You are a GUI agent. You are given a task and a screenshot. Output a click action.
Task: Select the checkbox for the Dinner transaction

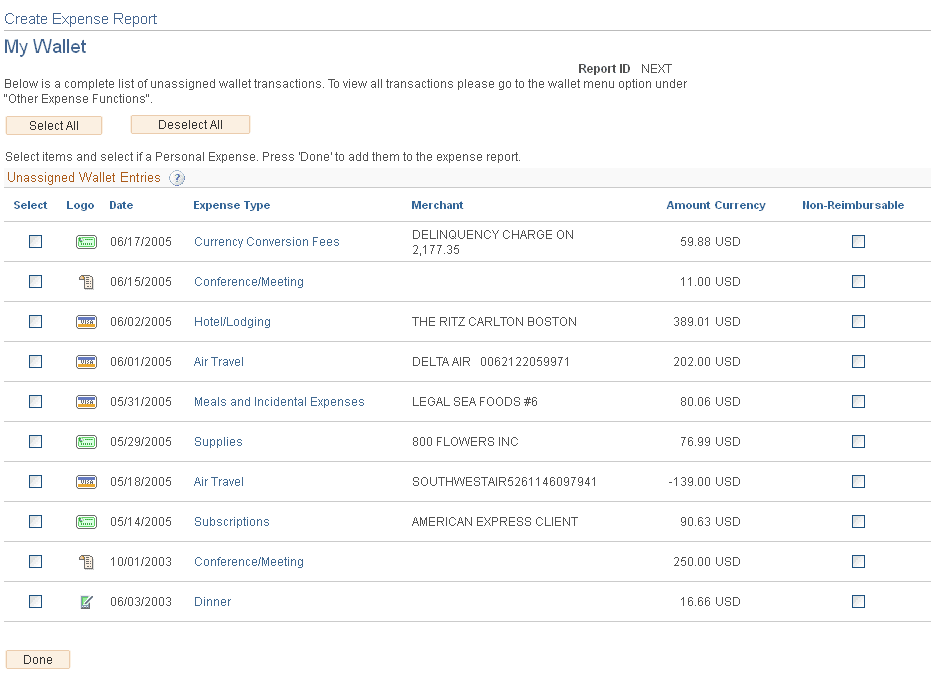35,601
